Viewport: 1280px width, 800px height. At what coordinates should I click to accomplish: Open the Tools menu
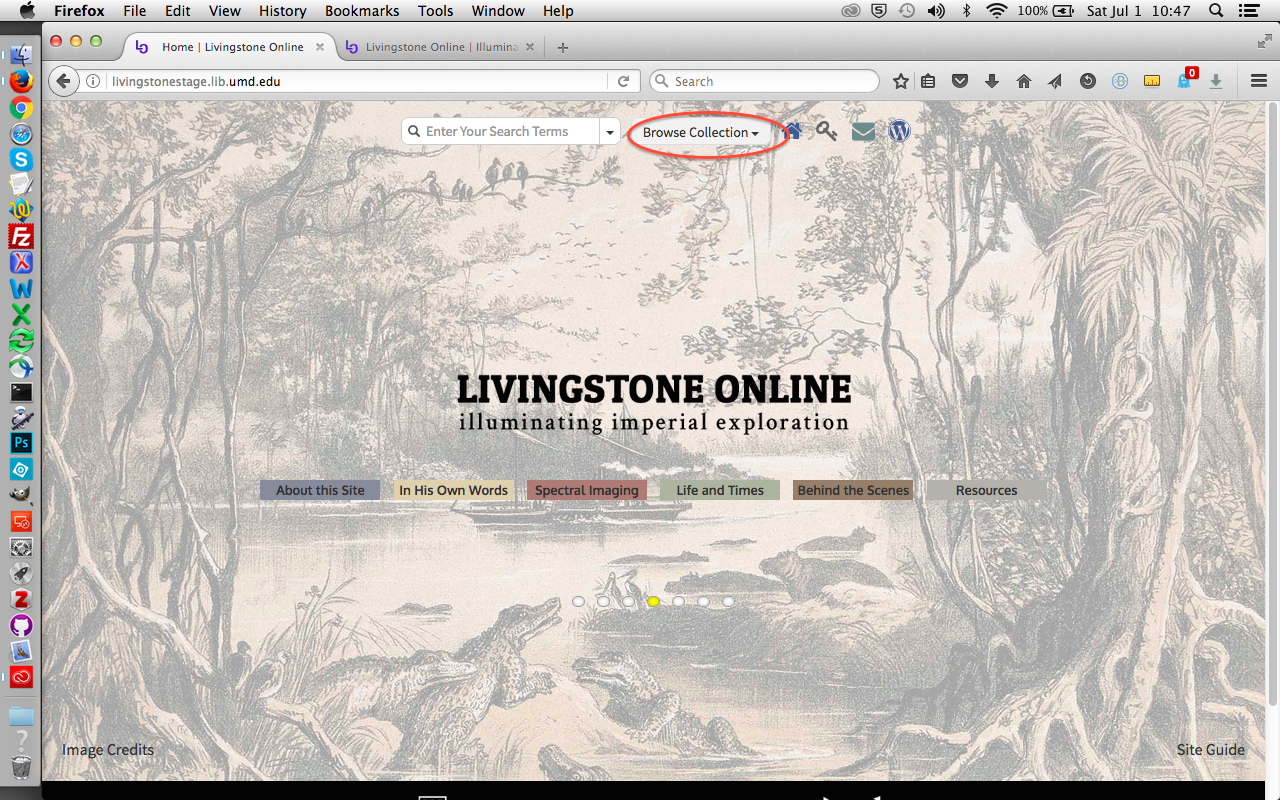[x=435, y=11]
